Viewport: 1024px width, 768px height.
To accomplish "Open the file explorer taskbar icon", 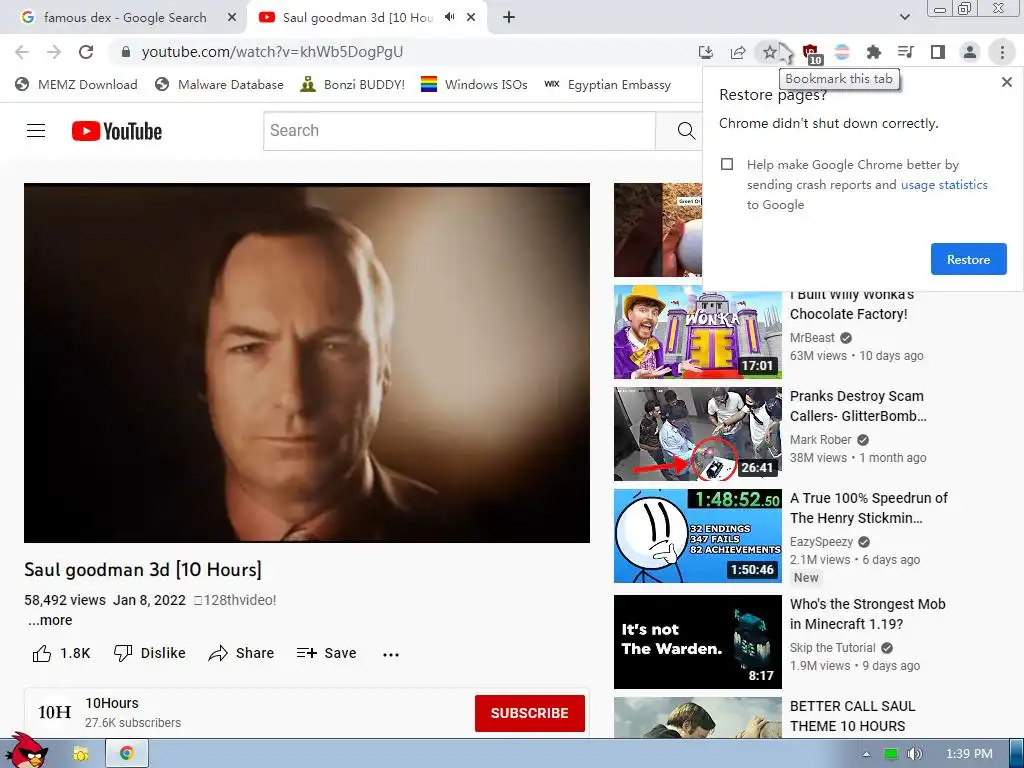I will pyautogui.click(x=81, y=754).
